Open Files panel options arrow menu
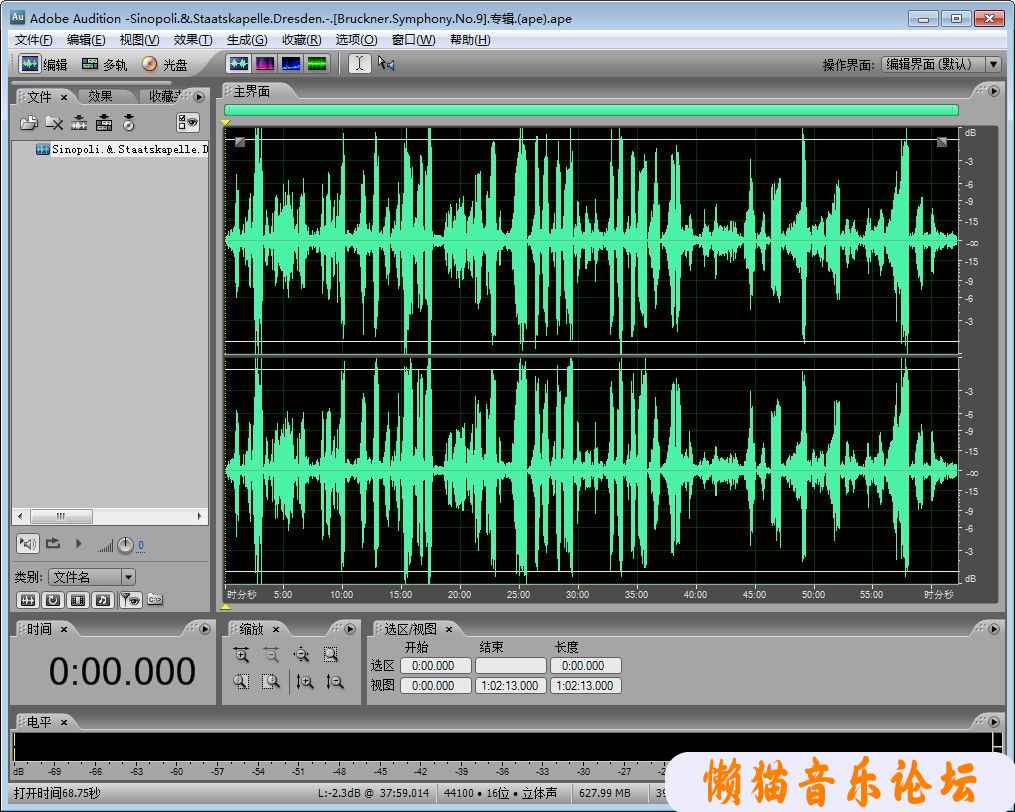Screen dimensions: 1015x812 [199, 96]
